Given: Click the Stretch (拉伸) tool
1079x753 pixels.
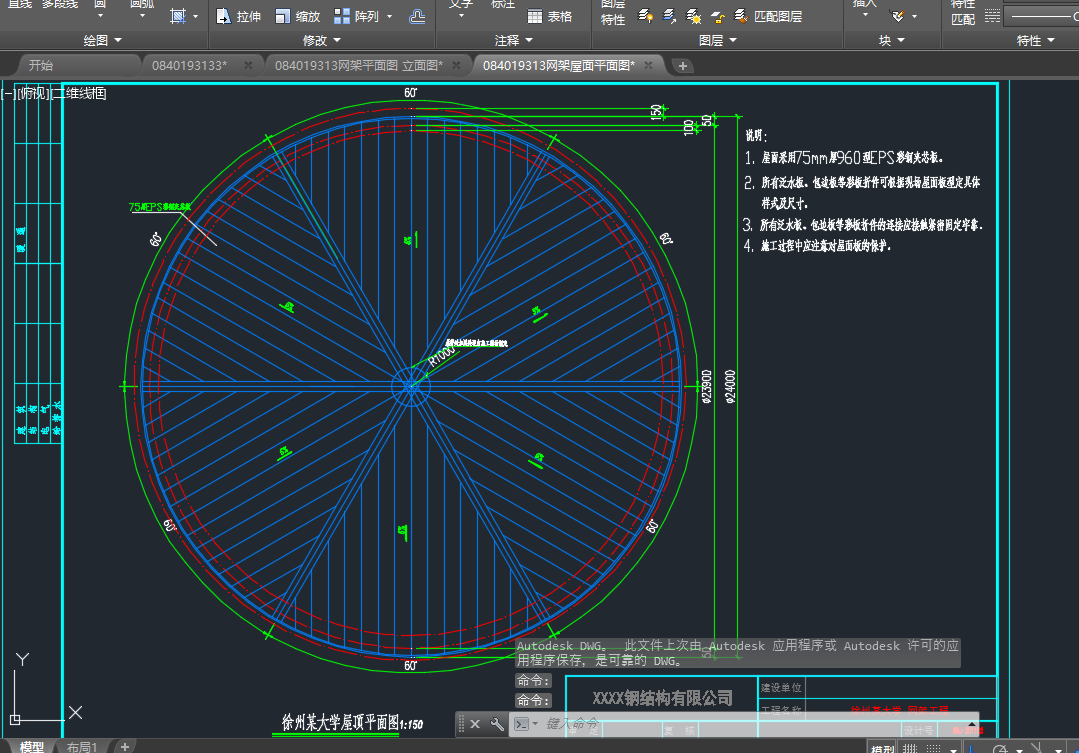Looking at the screenshot, I should pyautogui.click(x=237, y=16).
